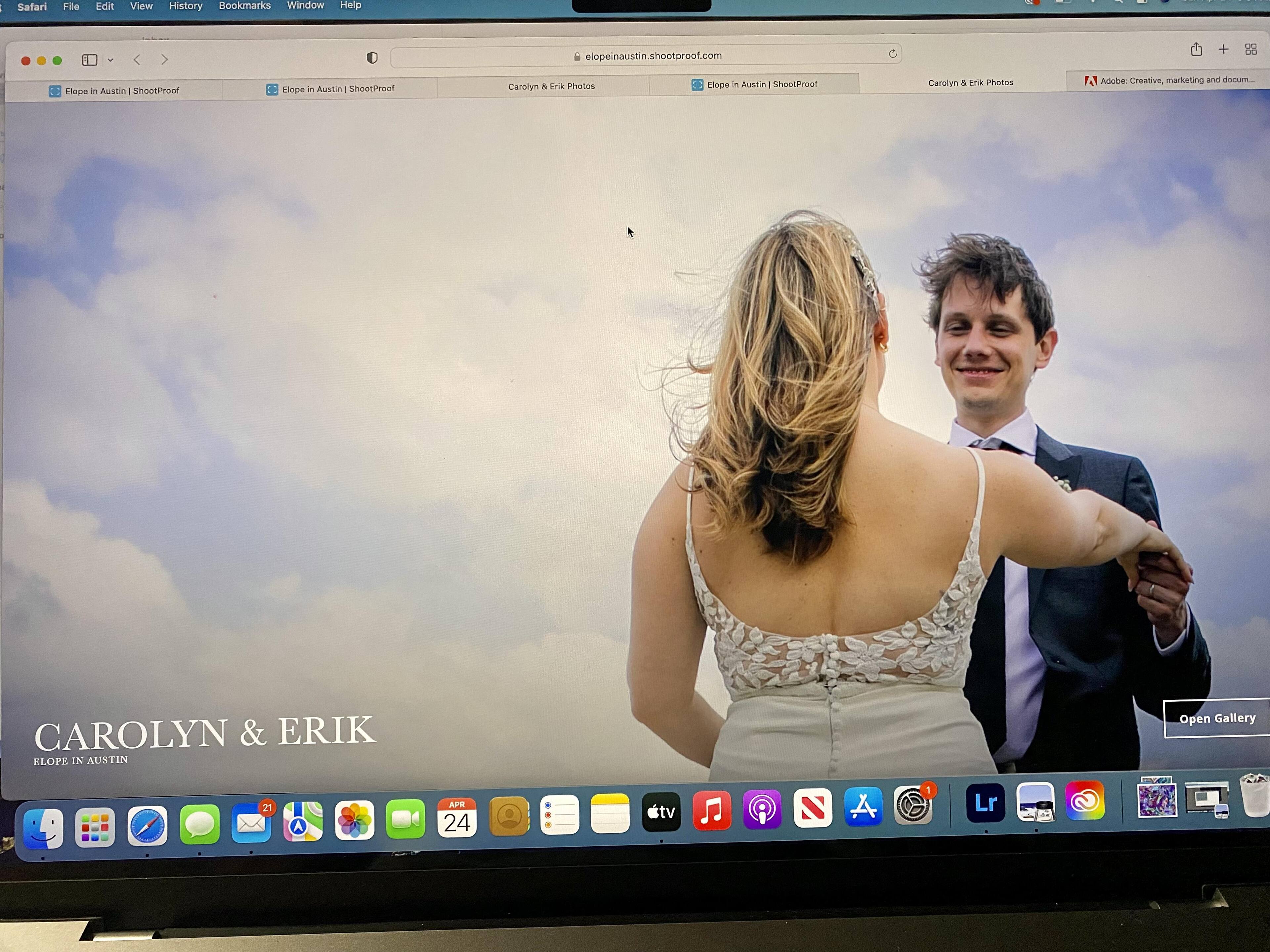Switch to the Carolyn & Erik Photos tab
This screenshot has height=952, width=1270.
(x=551, y=86)
